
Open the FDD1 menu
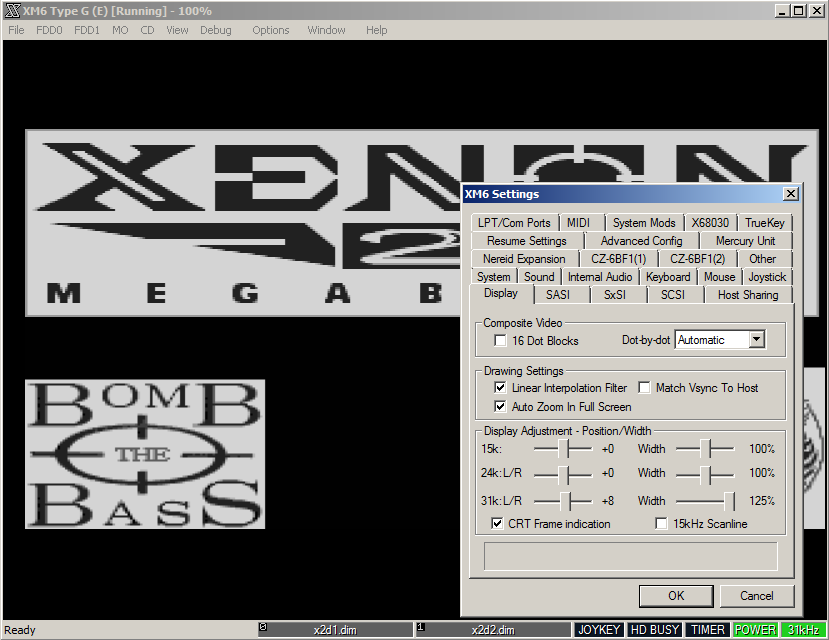(x=87, y=30)
